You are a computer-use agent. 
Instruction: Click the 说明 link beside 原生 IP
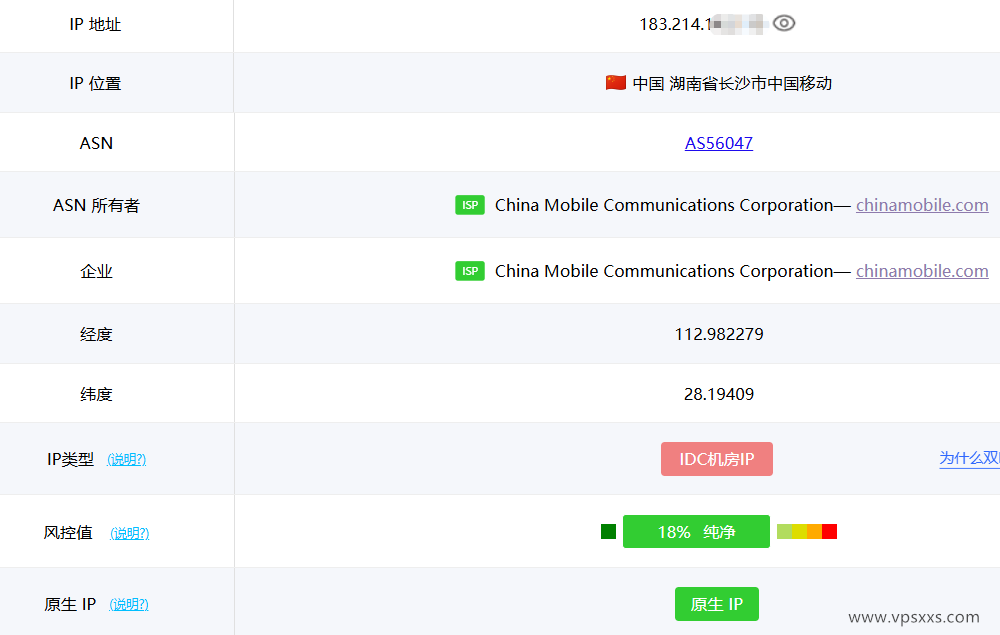[130, 604]
